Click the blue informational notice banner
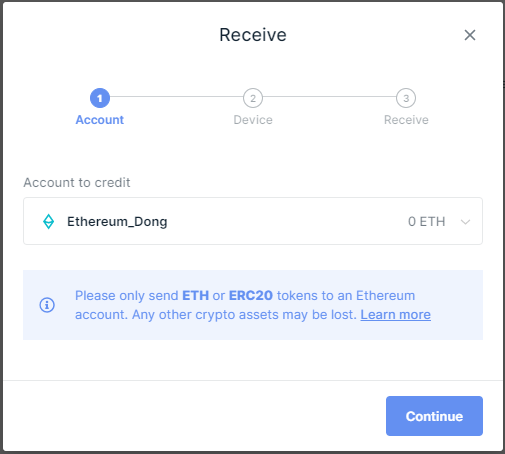505x454 pixels. click(x=253, y=305)
